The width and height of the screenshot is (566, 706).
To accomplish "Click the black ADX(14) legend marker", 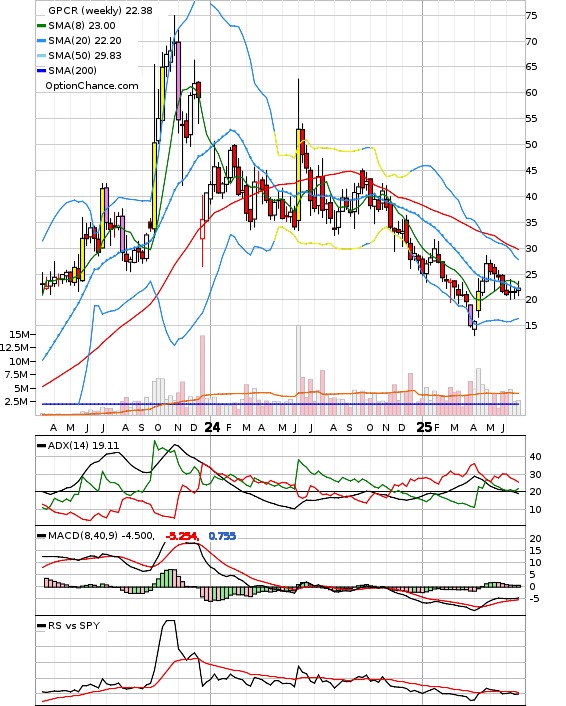I will pyautogui.click(x=41, y=446).
